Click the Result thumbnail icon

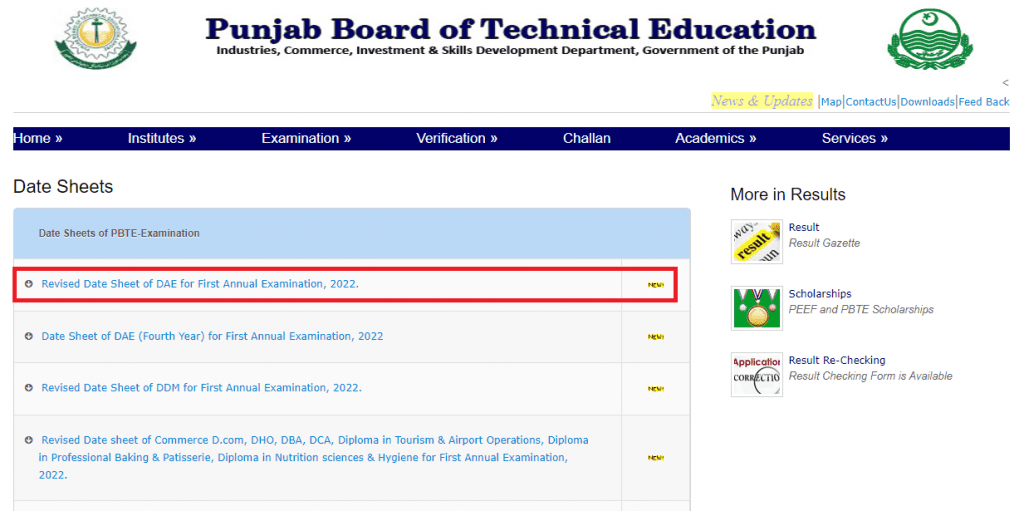pos(756,241)
